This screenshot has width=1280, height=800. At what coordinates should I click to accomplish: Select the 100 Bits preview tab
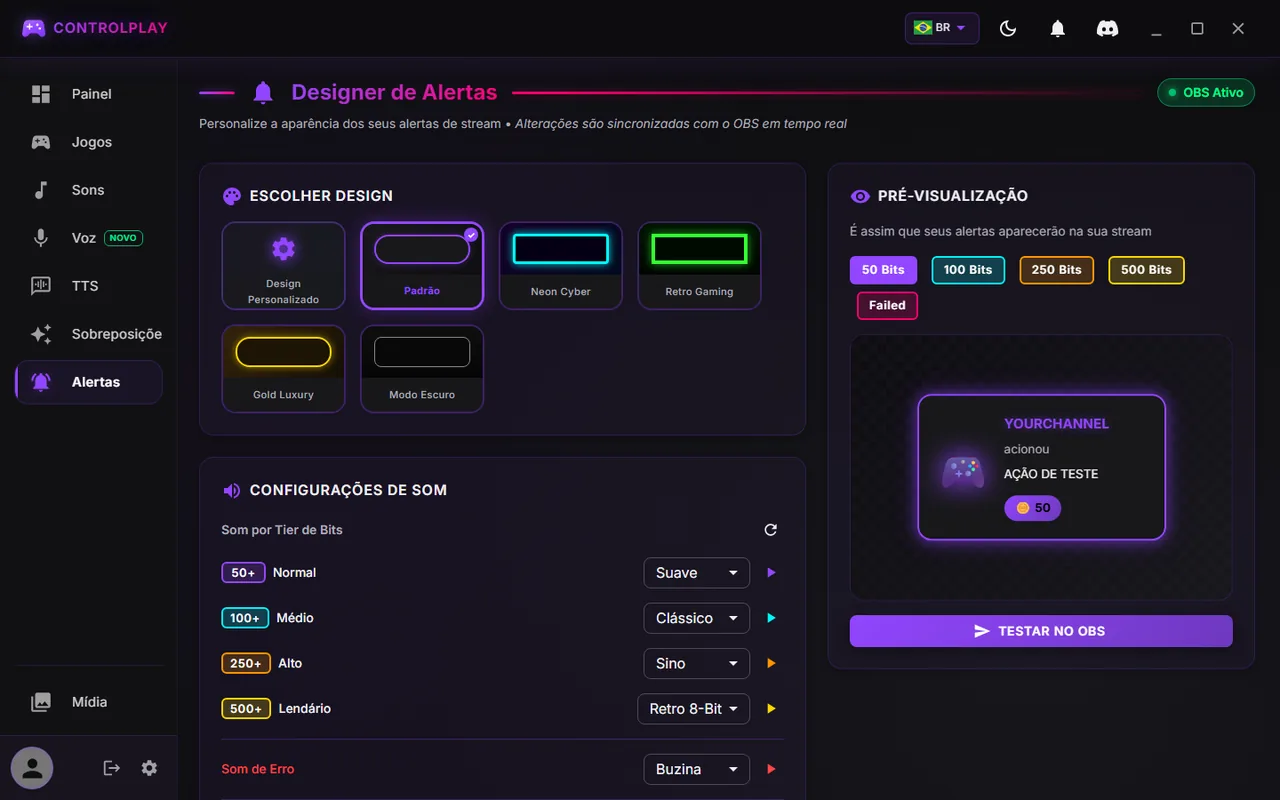click(968, 270)
